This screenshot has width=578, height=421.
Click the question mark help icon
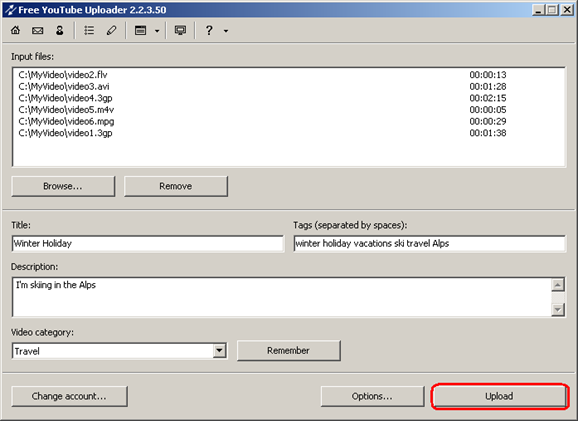click(x=209, y=30)
